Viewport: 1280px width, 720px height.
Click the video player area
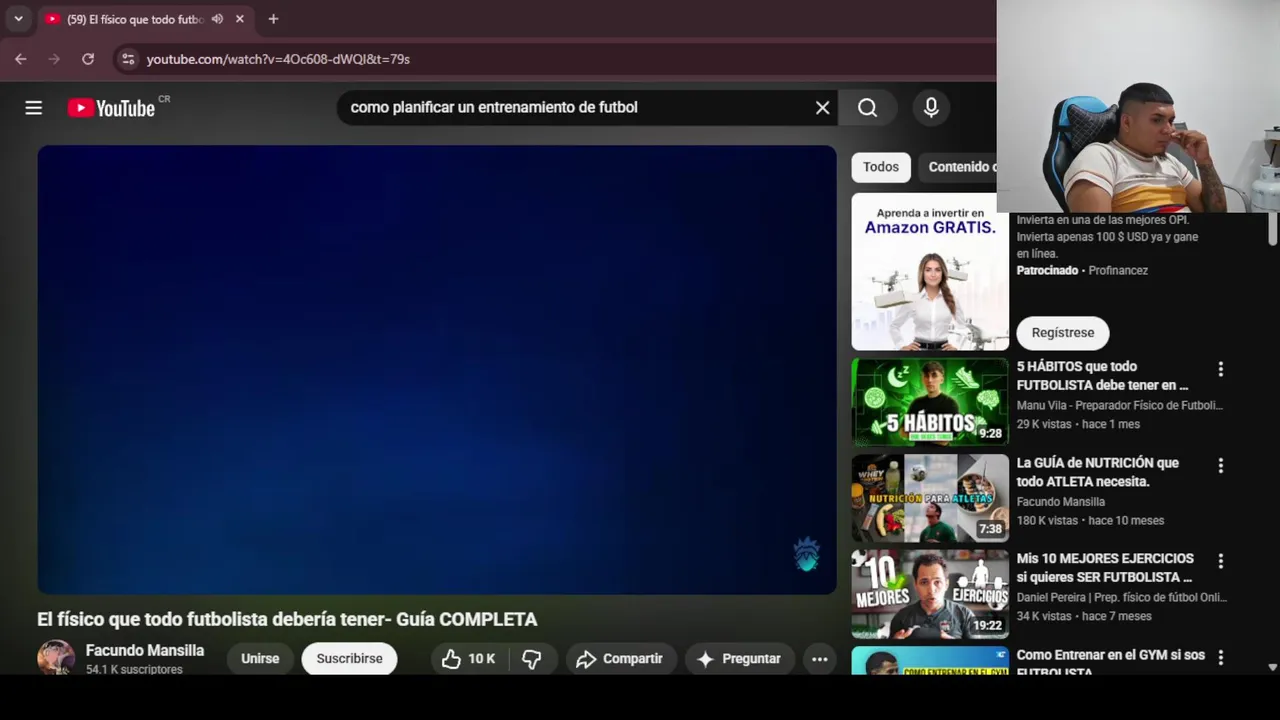pyautogui.click(x=437, y=370)
